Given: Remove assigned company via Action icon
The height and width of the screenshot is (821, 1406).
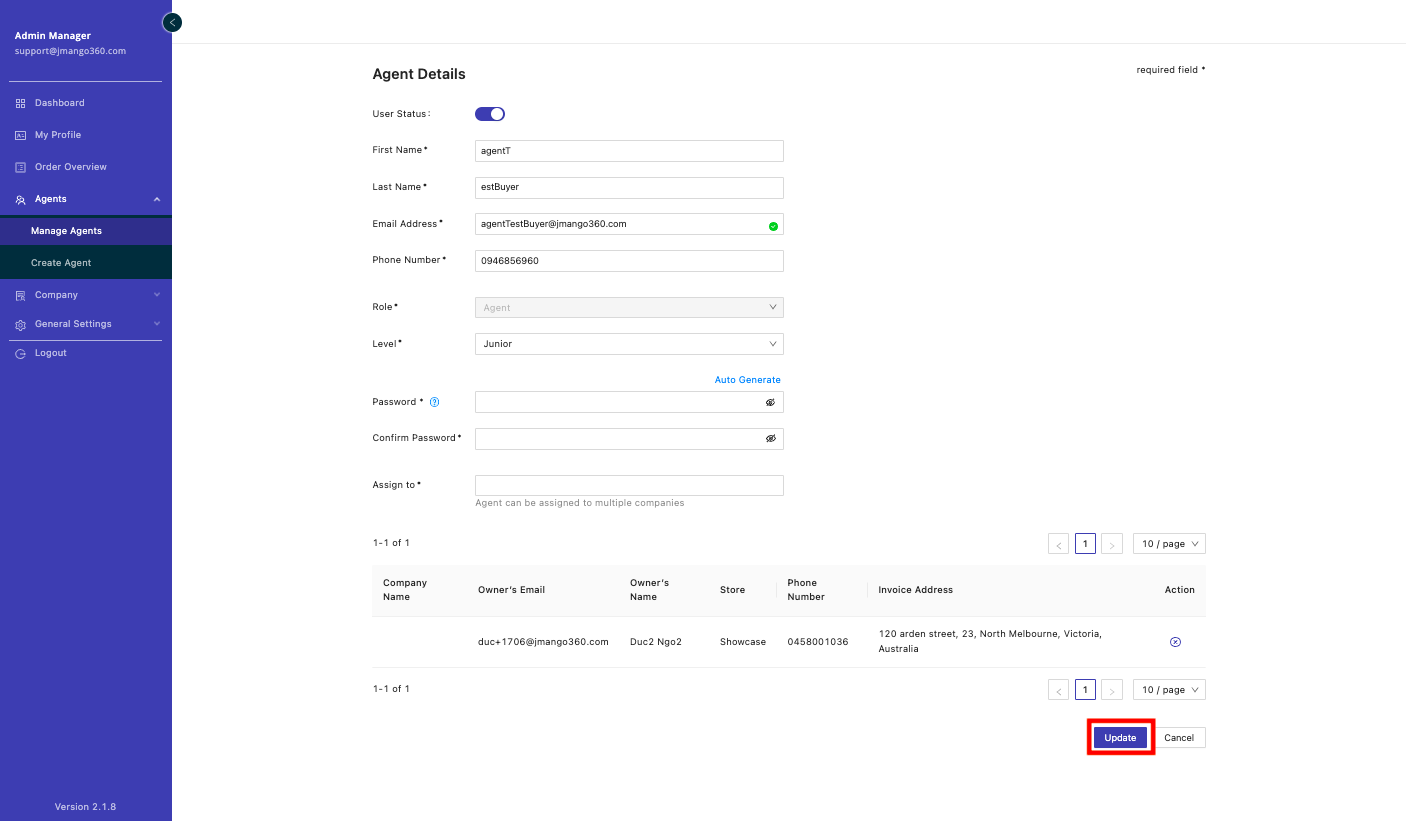Looking at the screenshot, I should 1175,642.
